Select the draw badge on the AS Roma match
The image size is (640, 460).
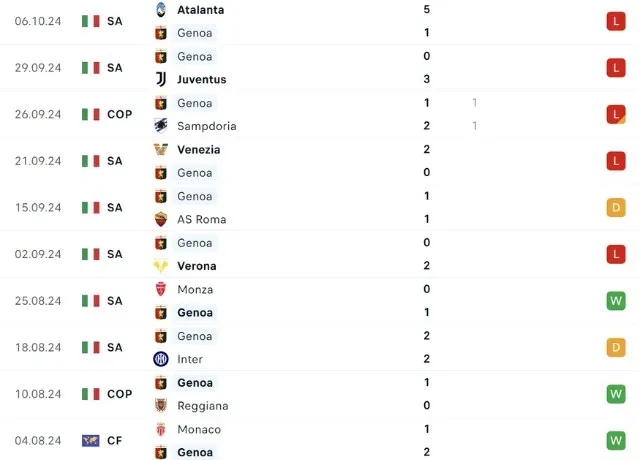615,208
